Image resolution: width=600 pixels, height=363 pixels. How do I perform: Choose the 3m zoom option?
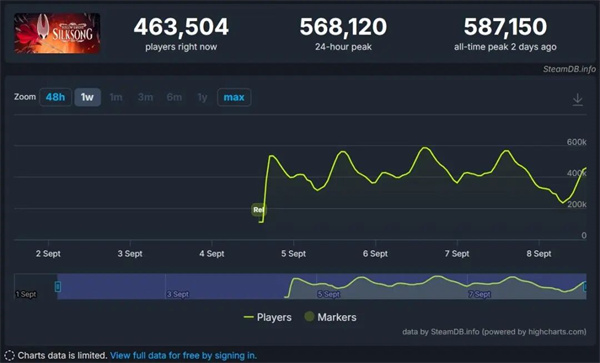[x=145, y=97]
